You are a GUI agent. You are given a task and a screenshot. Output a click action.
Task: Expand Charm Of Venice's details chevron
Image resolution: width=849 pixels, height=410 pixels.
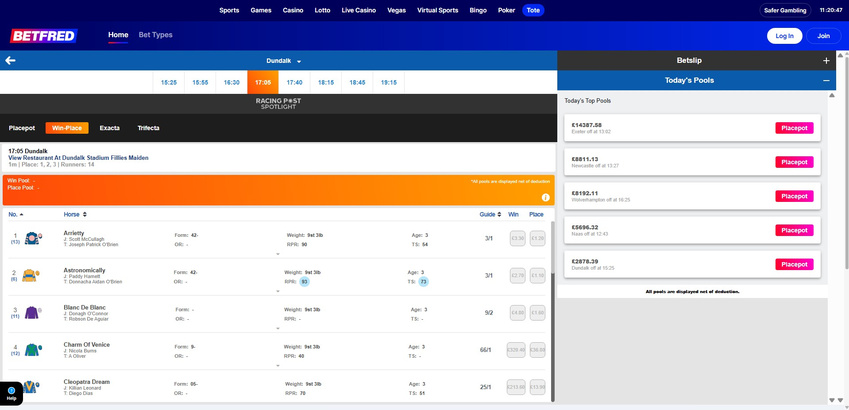coord(278,365)
